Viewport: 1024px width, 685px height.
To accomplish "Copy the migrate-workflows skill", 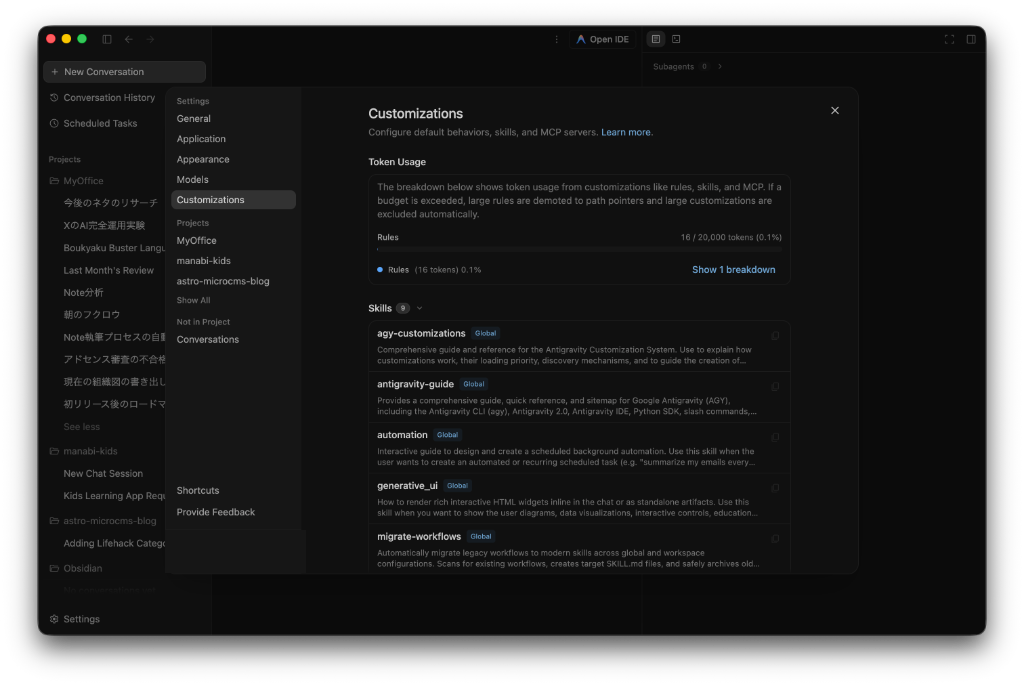I will (x=775, y=539).
